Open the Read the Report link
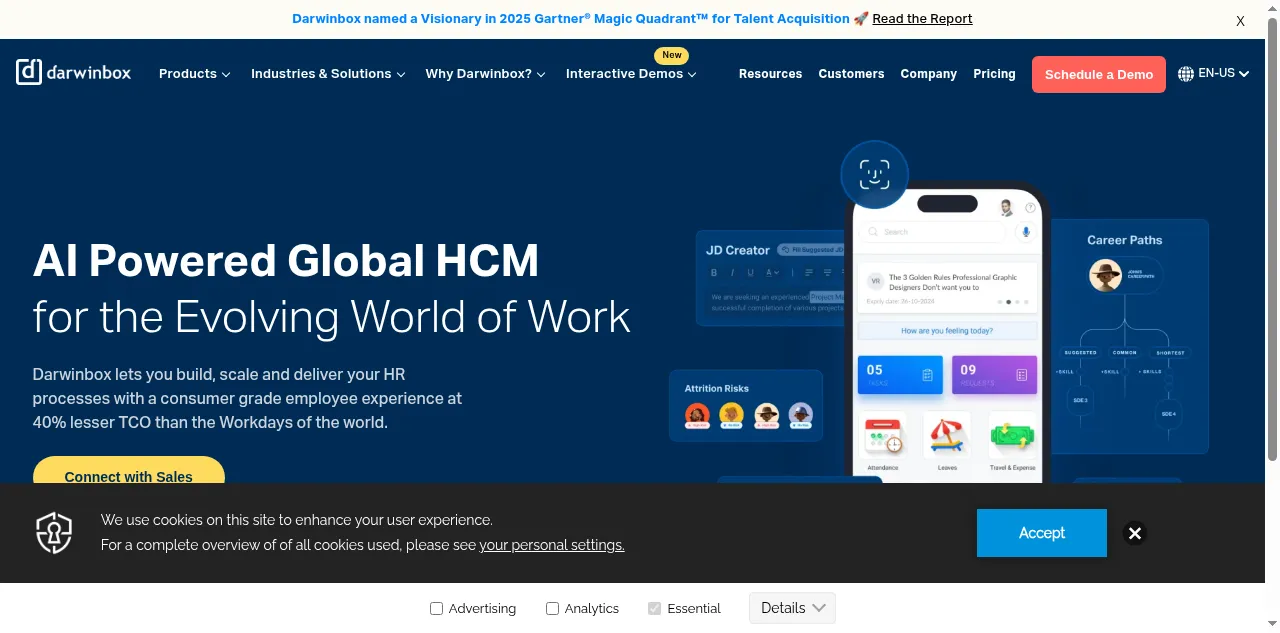Image resolution: width=1280 pixels, height=633 pixels. pyautogui.click(x=922, y=19)
